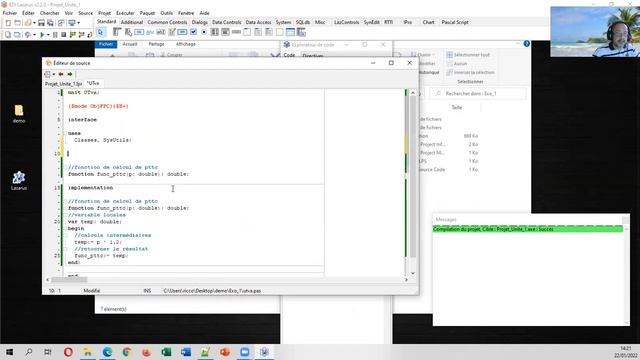
Task: Select the TListBox component icon
Action: pyautogui.click(x=215, y=32)
